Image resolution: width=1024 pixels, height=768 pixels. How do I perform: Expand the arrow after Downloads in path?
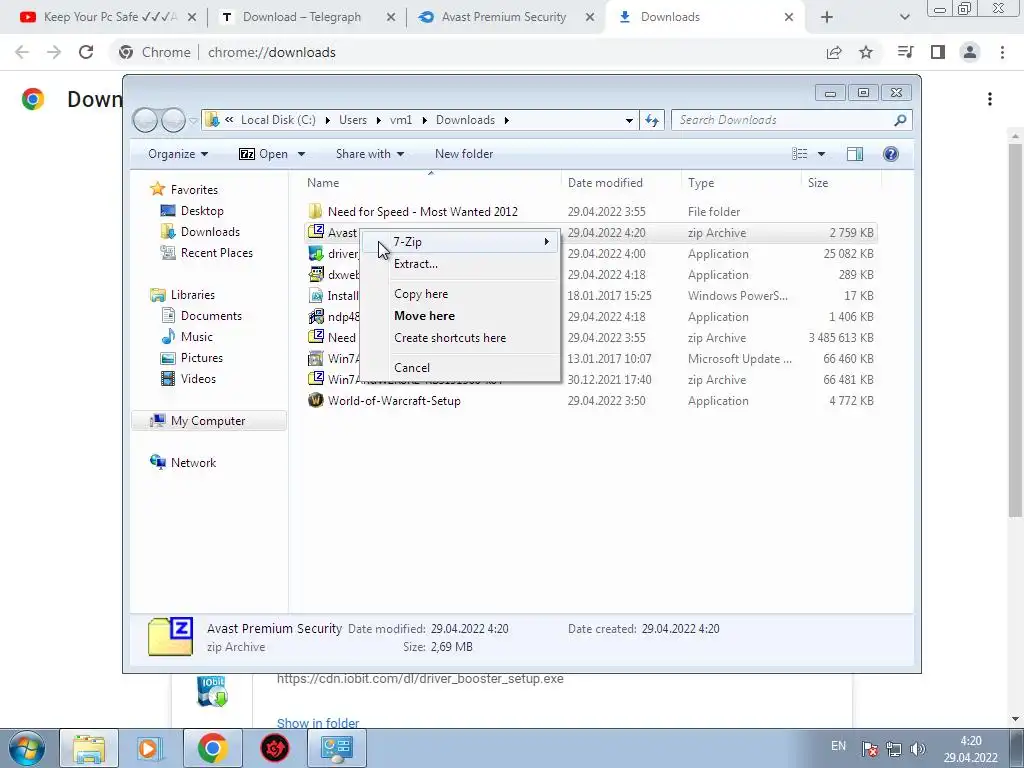[x=507, y=120]
